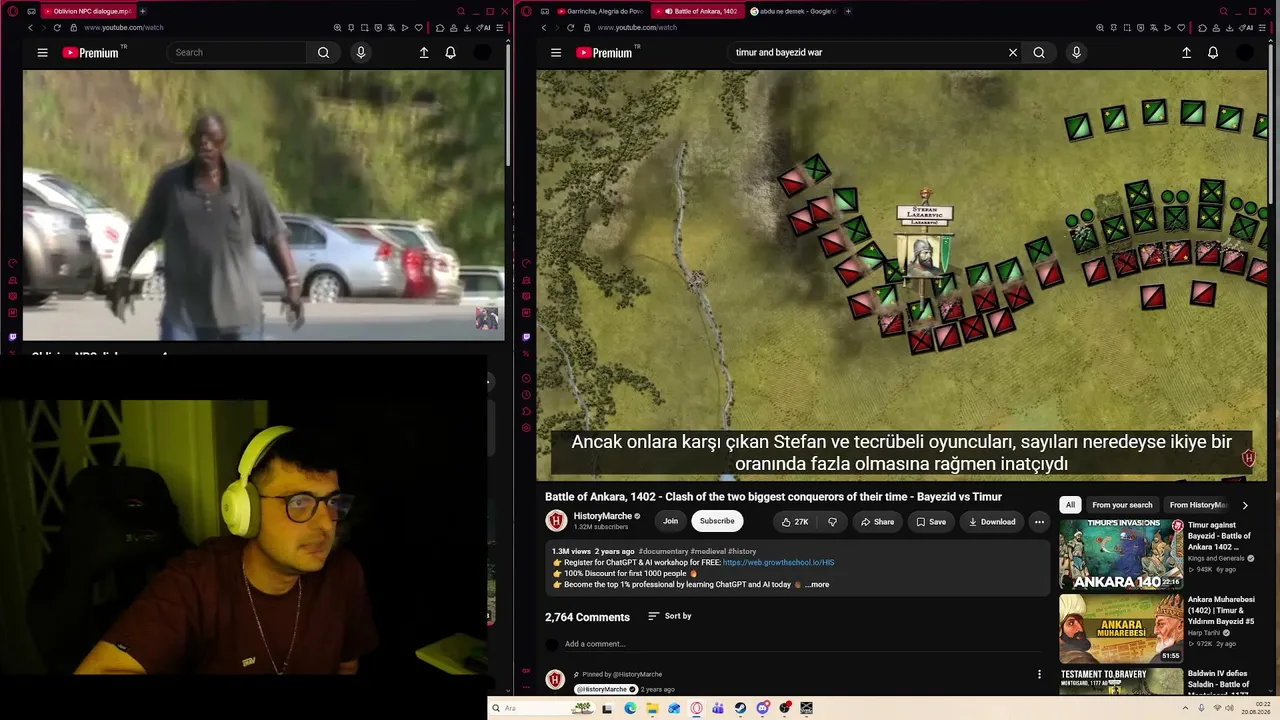The width and height of the screenshot is (1280, 720).
Task: Click YouTube Premium logo in right window
Action: coord(603,53)
